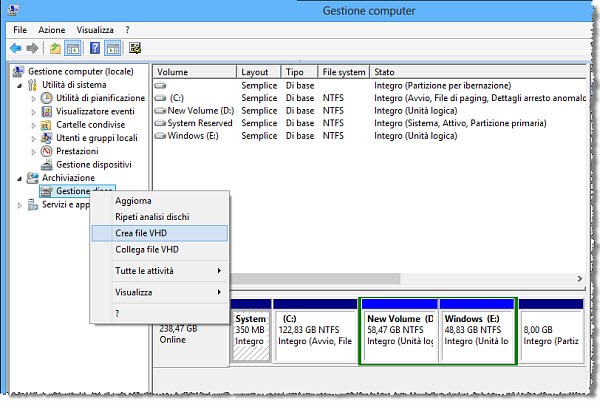This screenshot has height=401, width=600.
Task: Click the horizontal scrollbar thumb
Action: [315, 279]
